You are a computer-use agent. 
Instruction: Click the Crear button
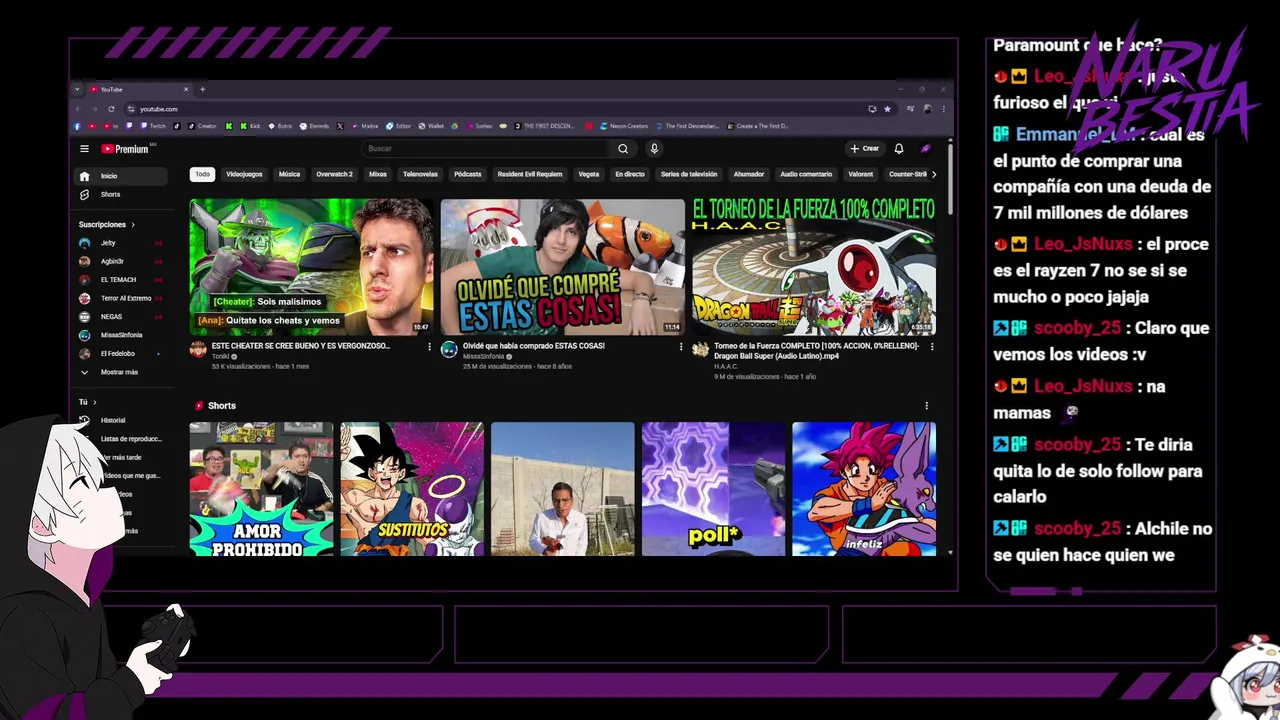pos(864,149)
